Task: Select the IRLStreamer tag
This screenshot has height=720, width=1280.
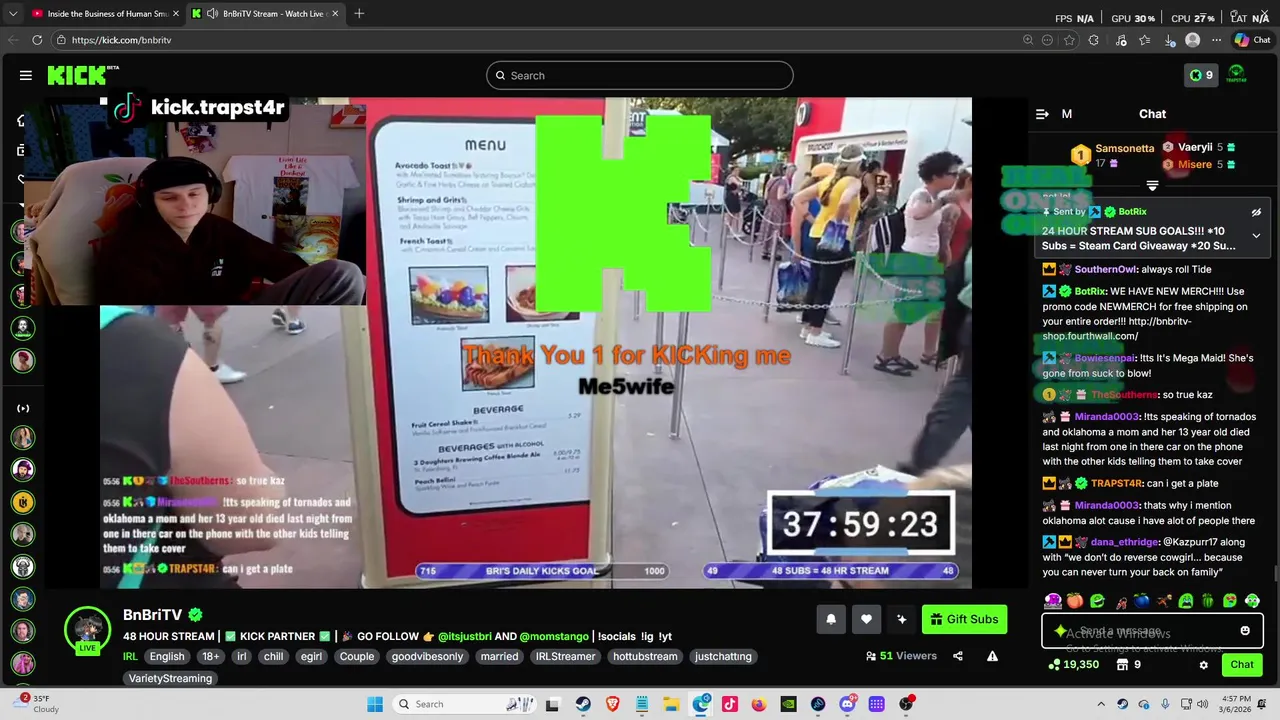Action: pos(566,657)
